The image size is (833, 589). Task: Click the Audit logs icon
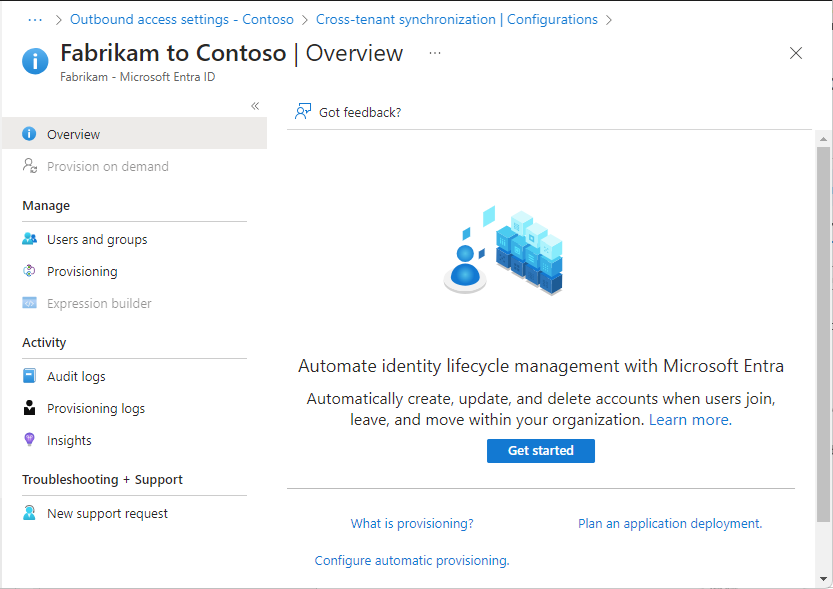(x=31, y=376)
